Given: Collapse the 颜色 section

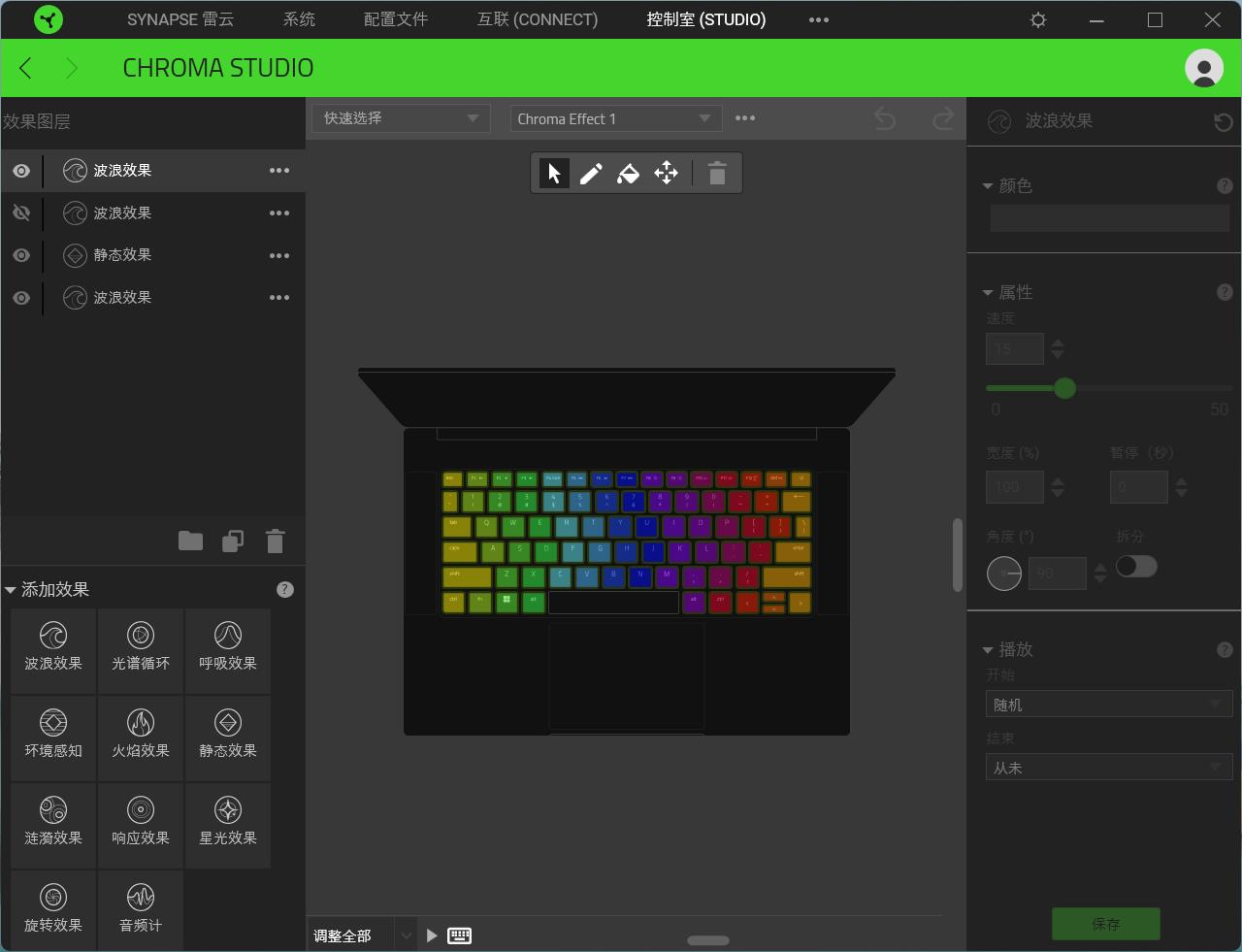Looking at the screenshot, I should pyautogui.click(x=988, y=186).
